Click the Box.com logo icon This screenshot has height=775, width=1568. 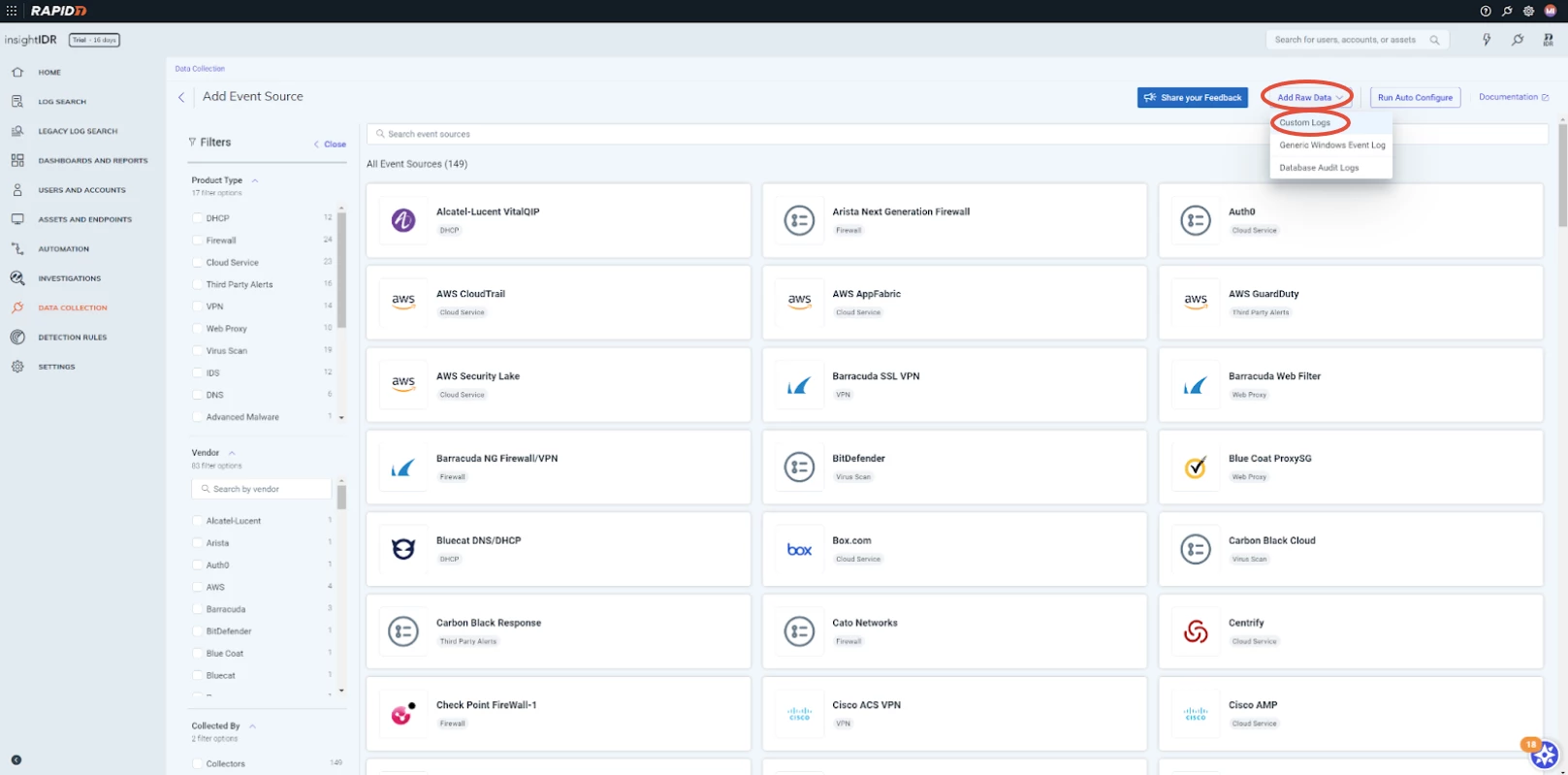coord(799,550)
